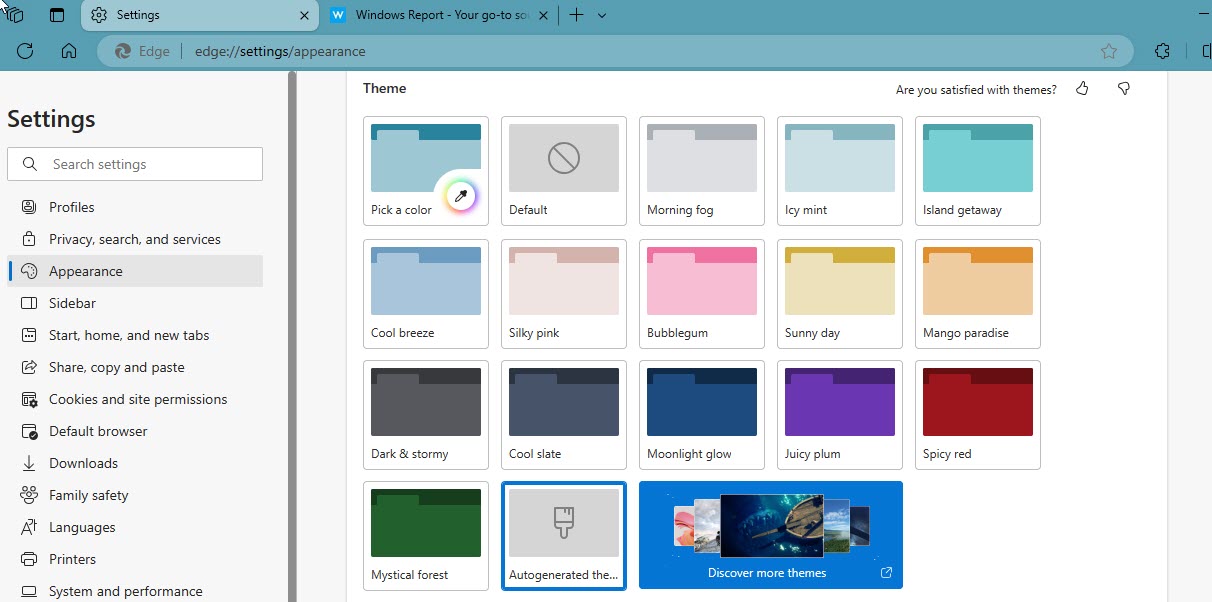Image resolution: width=1212 pixels, height=602 pixels.
Task: Click the favorites star in address bar
Action: click(x=1108, y=51)
